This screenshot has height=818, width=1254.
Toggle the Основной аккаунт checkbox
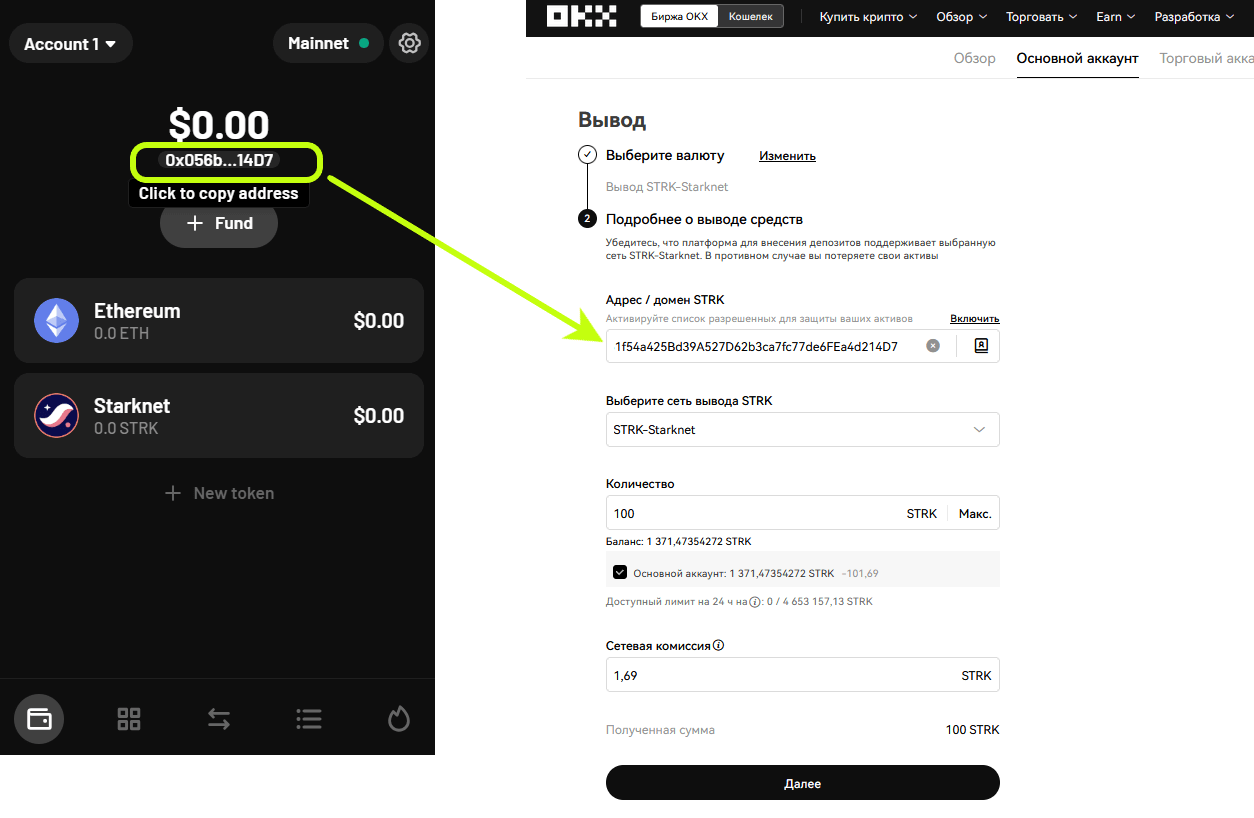[x=620, y=572]
